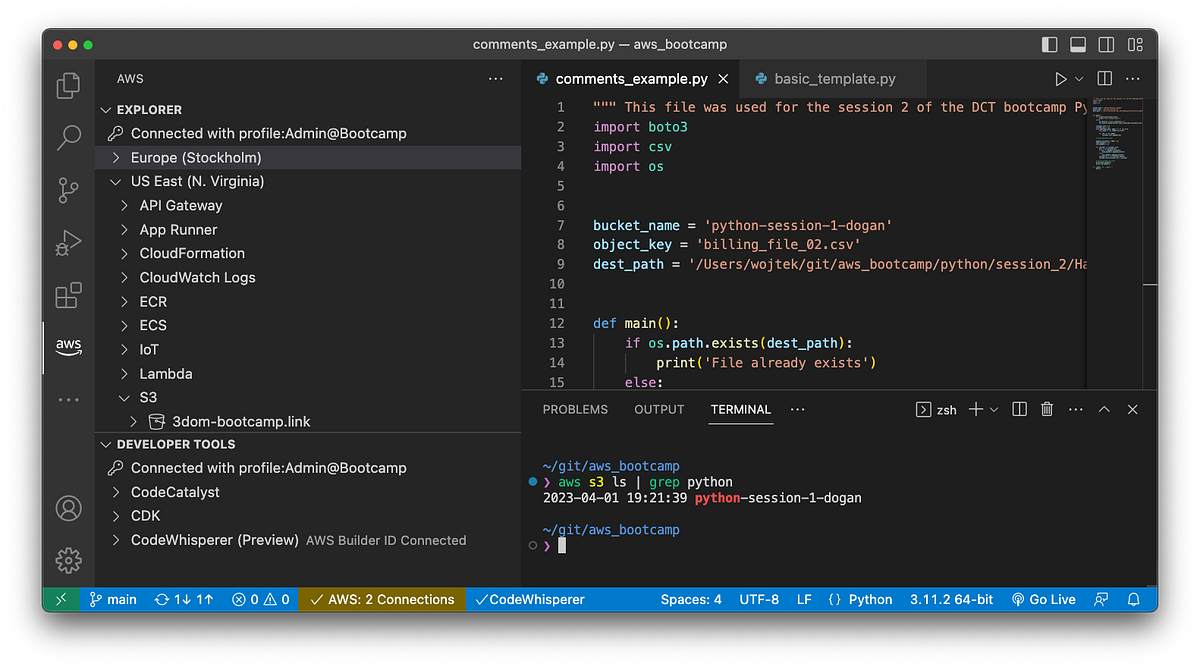Viewport: 1200px width, 668px height.
Task: Expand the Lambda node
Action: [125, 373]
